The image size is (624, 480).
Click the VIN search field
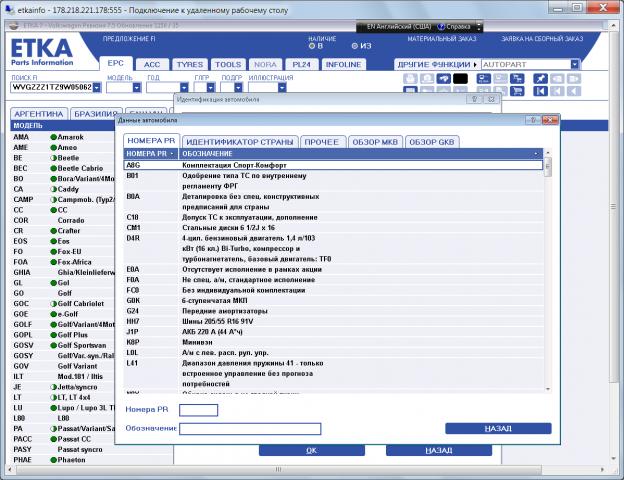tap(52, 87)
